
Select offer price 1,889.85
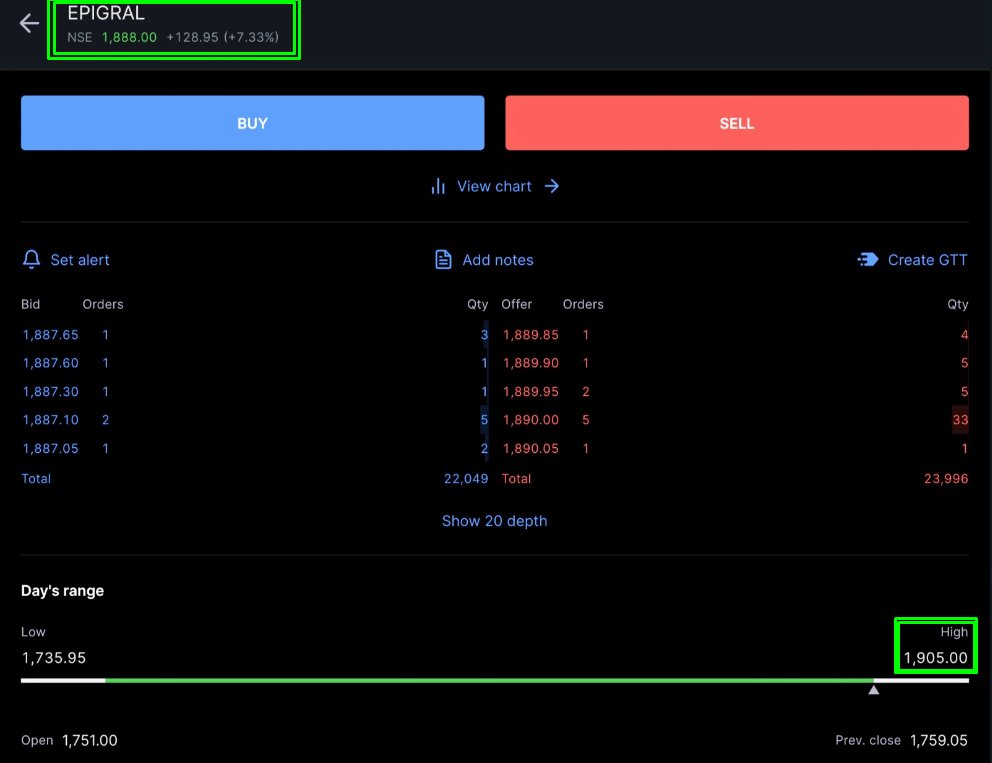531,335
